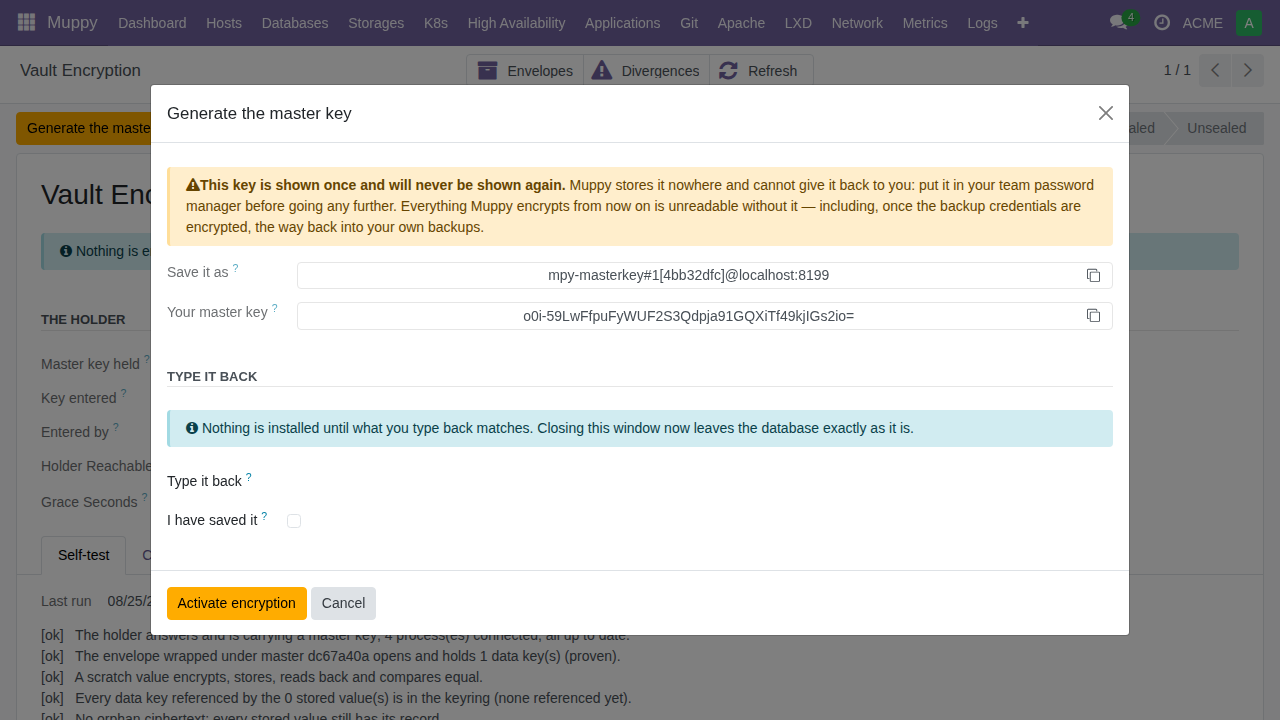Select the Self-test tab
The image size is (1280, 720).
point(84,555)
